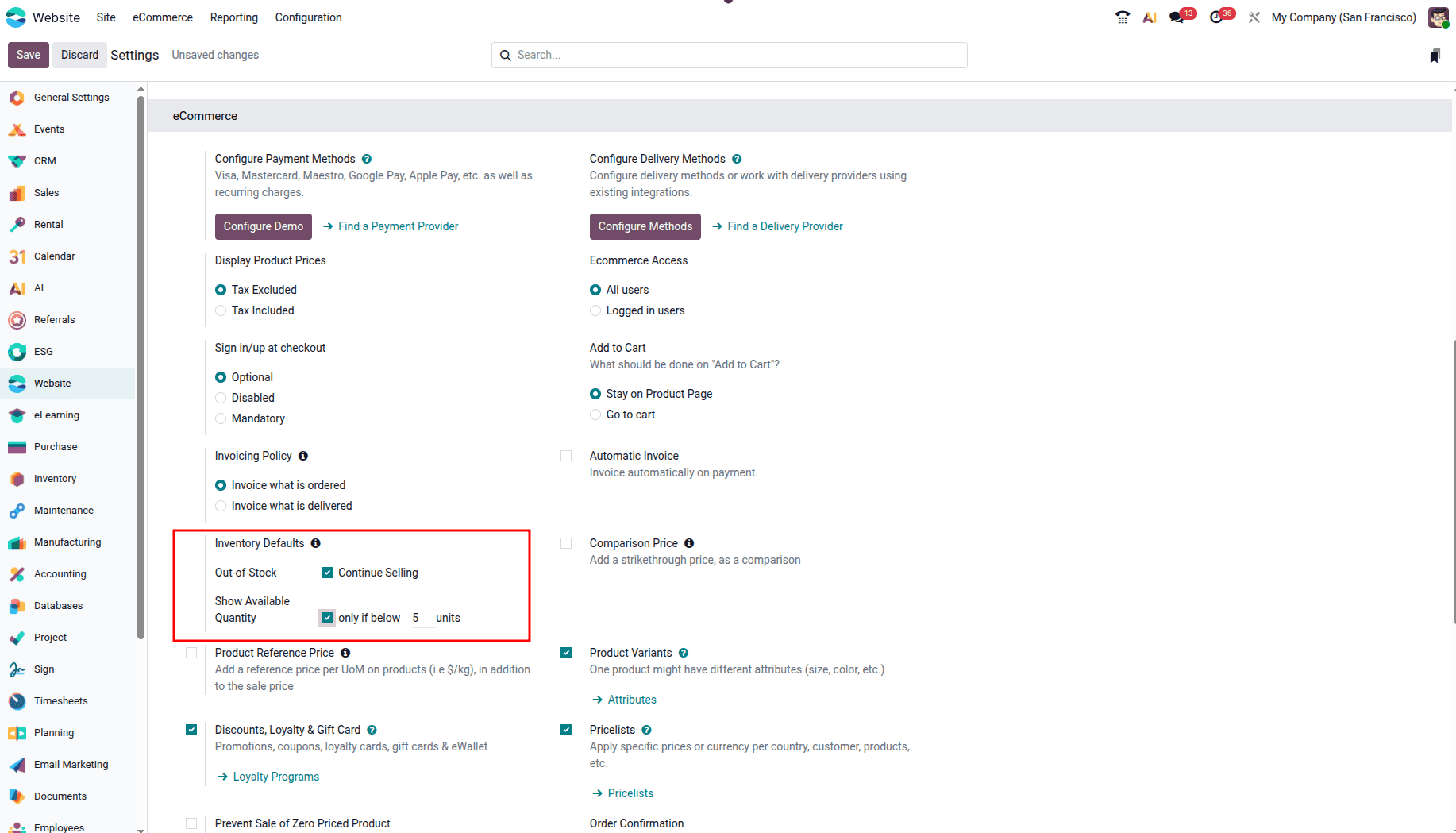Click the info icon beside Invoicing Policy

click(x=303, y=456)
